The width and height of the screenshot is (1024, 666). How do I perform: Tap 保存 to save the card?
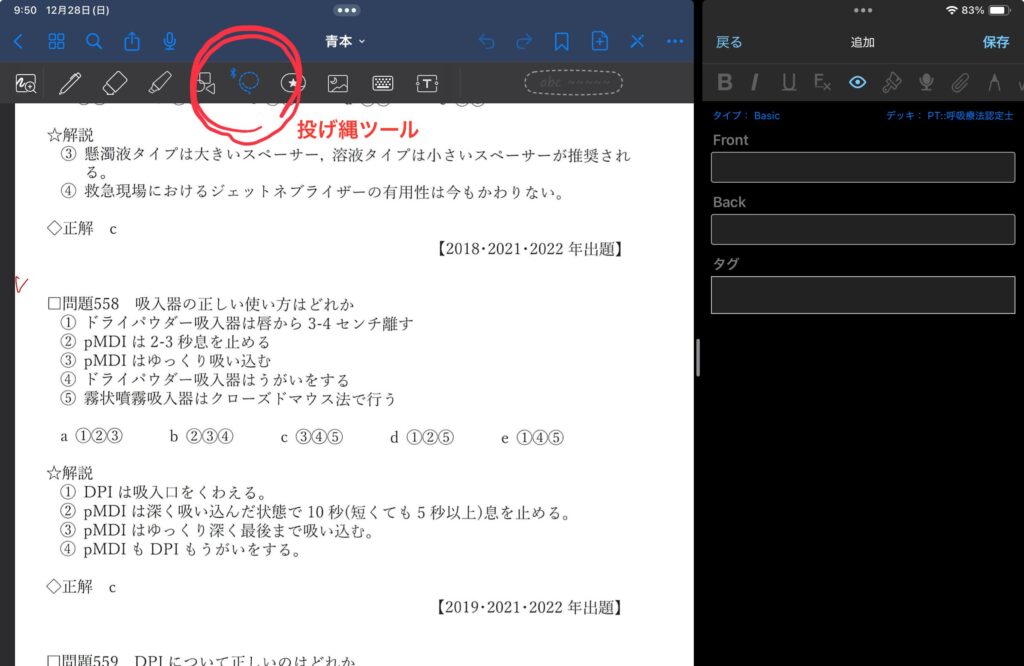tap(995, 42)
